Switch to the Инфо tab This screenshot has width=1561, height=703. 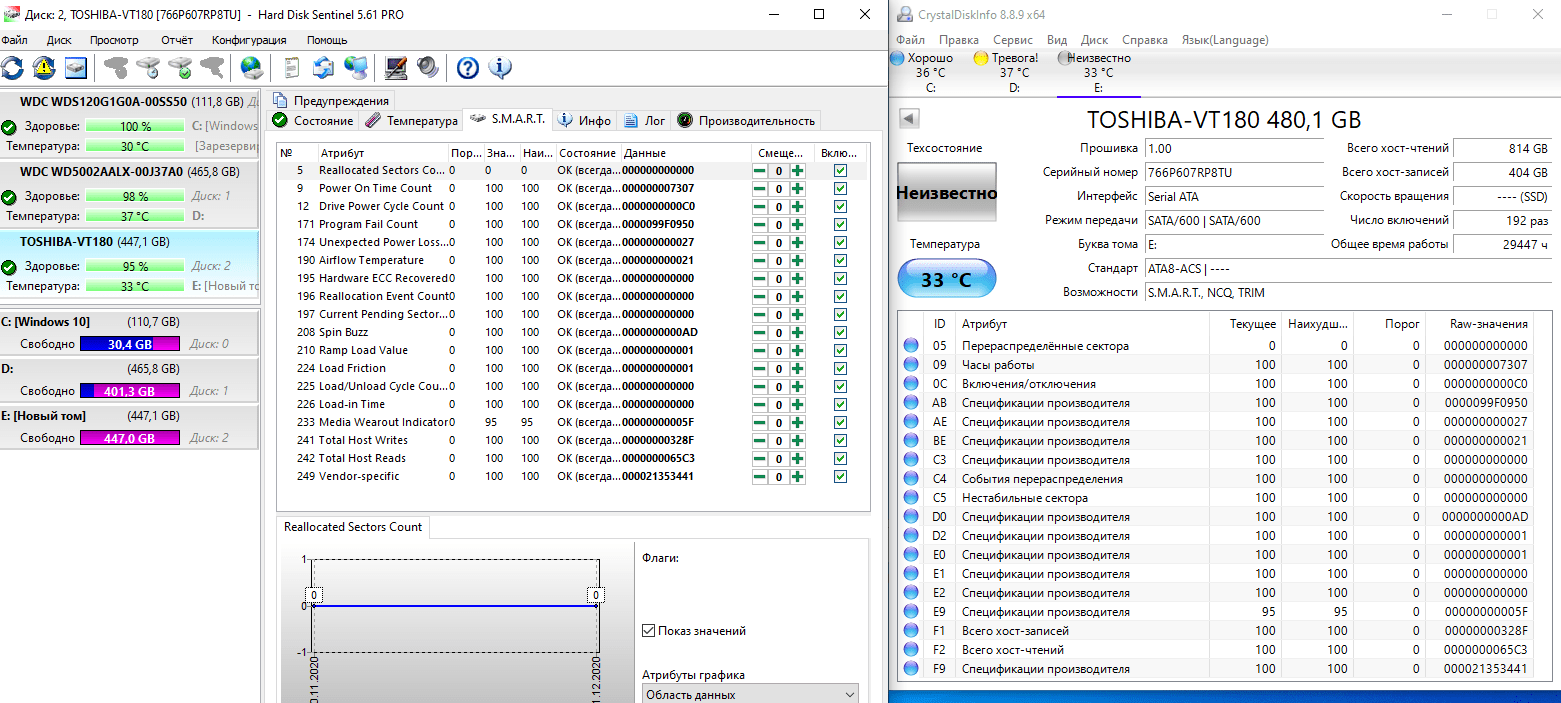585,120
